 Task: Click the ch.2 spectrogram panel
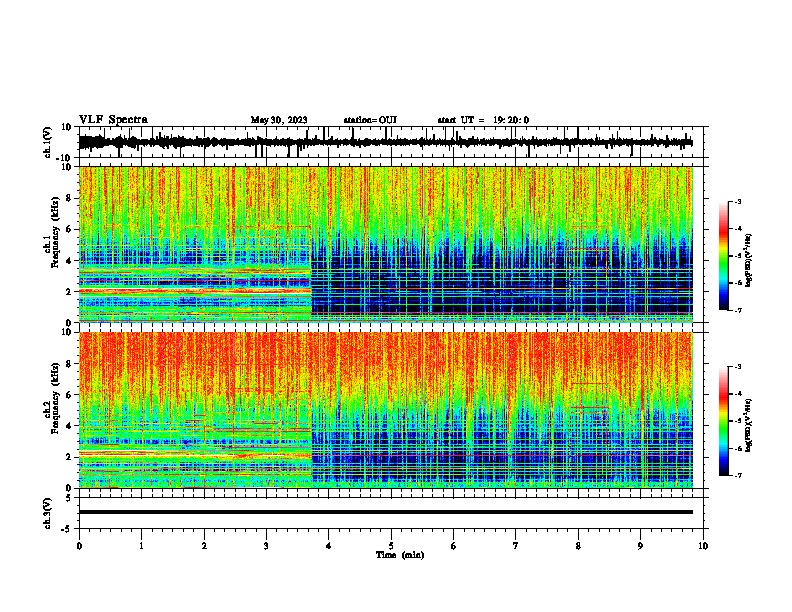pyautogui.click(x=386, y=410)
